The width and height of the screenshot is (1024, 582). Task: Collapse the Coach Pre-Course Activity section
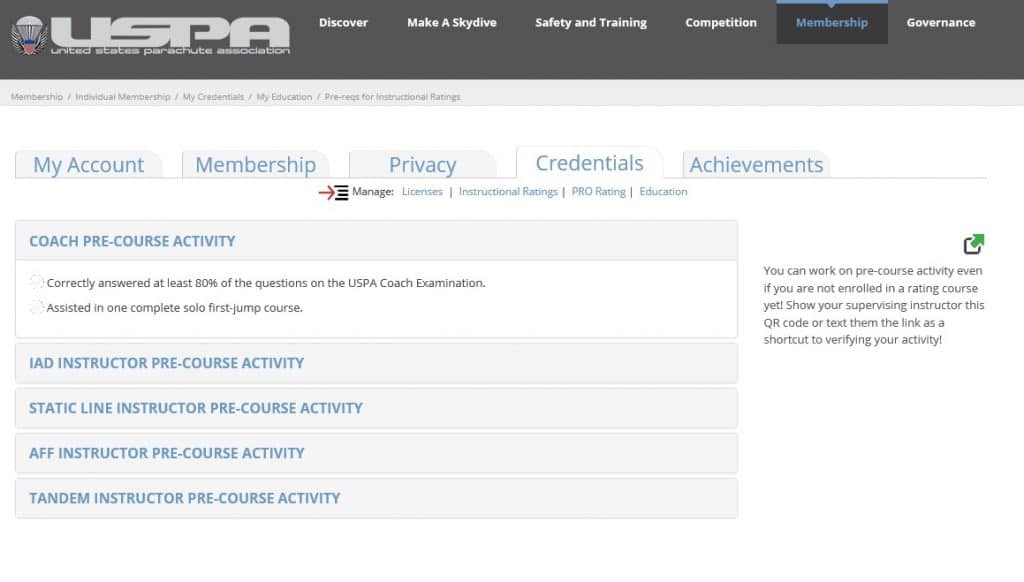(376, 241)
